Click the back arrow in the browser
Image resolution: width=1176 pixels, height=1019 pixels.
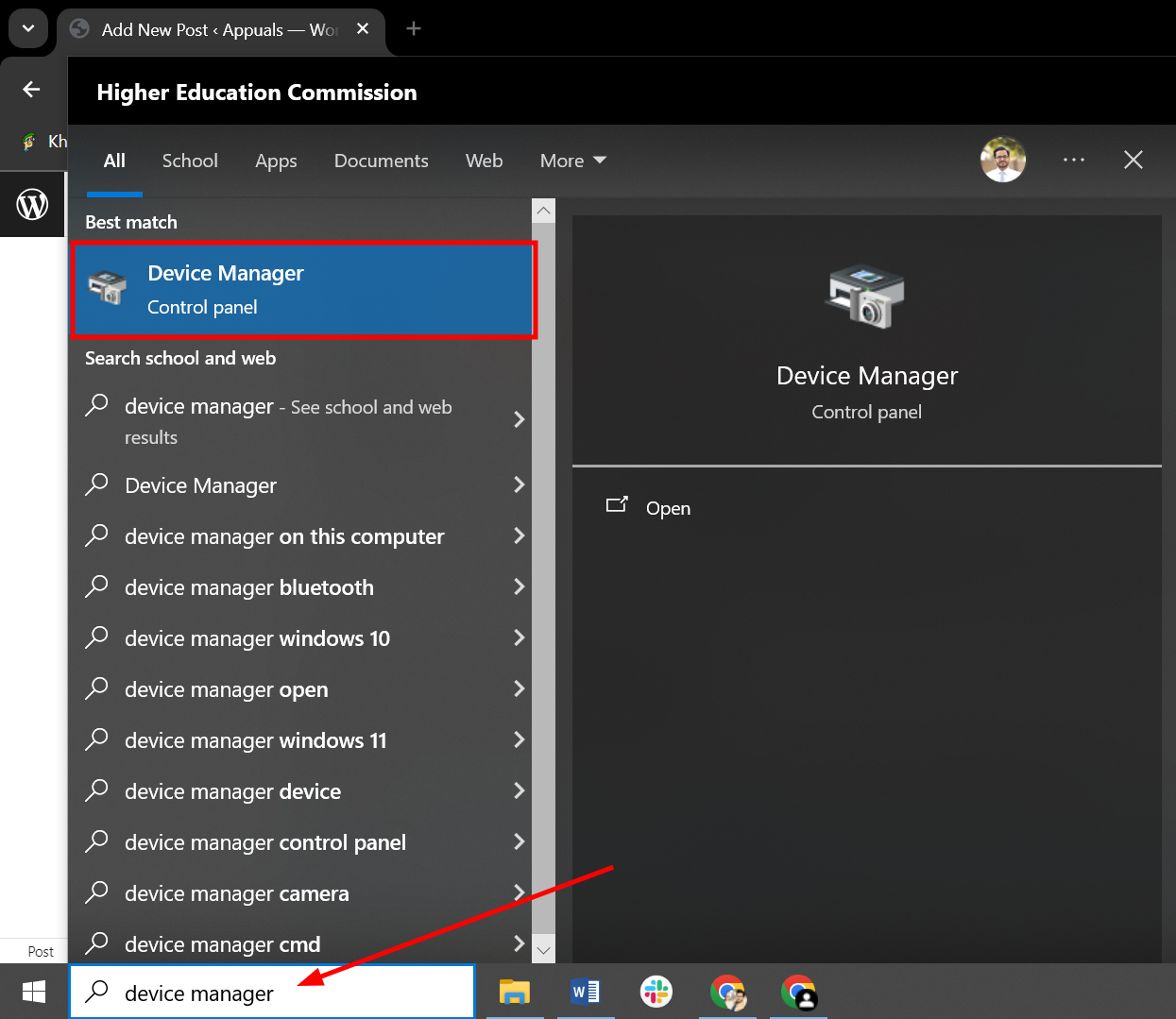tap(31, 89)
